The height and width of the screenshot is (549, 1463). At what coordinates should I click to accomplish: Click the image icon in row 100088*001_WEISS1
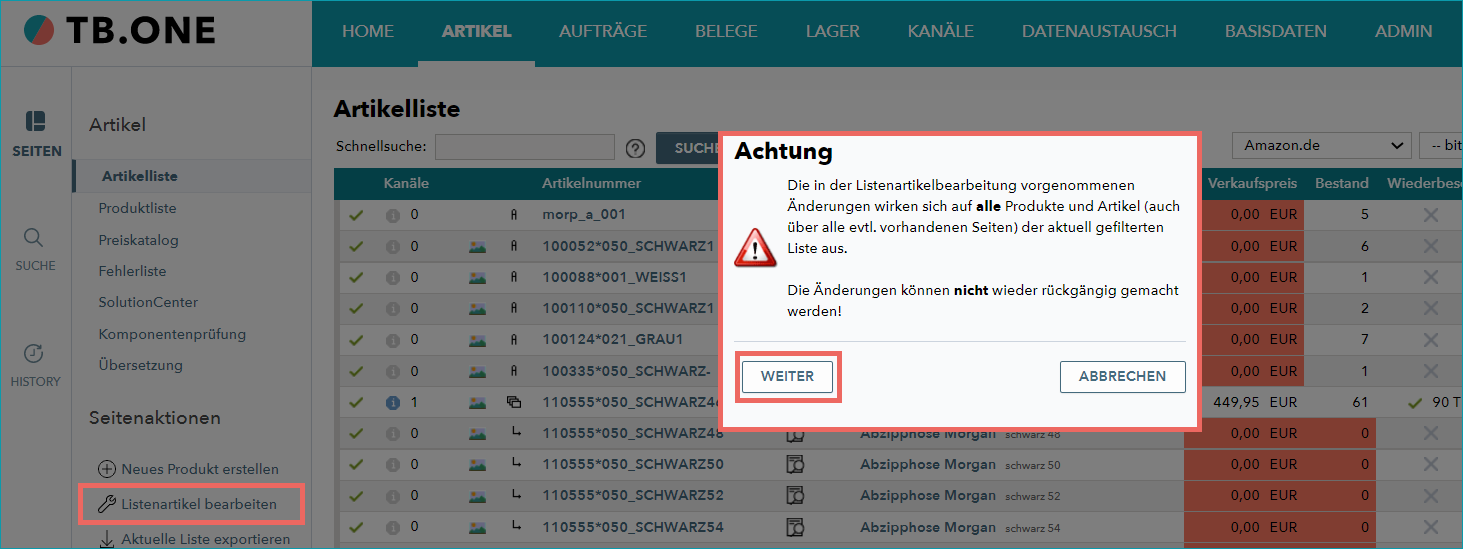tap(477, 277)
